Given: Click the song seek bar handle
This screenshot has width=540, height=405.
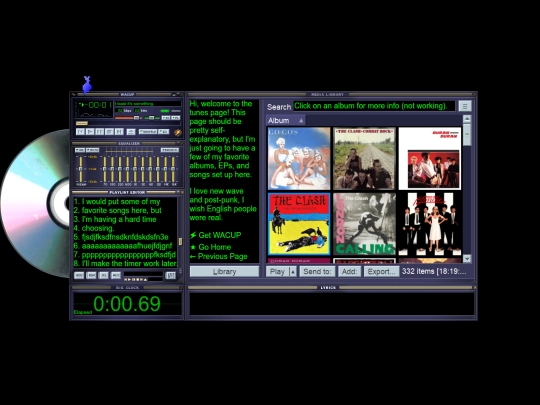Looking at the screenshot, I should pos(82,123).
